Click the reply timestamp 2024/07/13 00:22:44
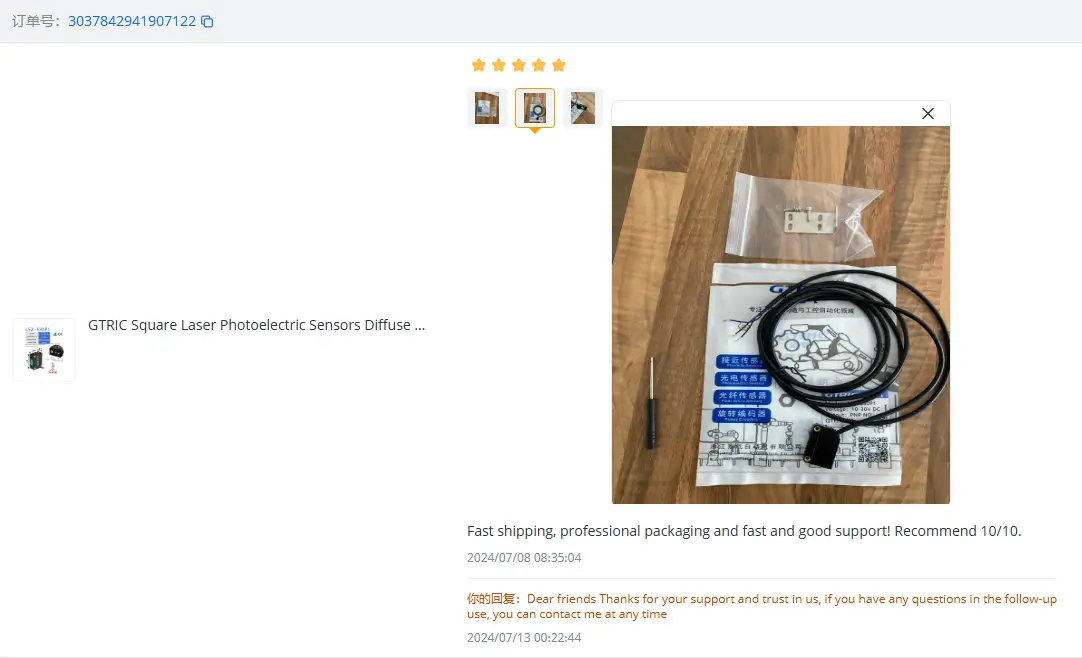This screenshot has height=658, width=1082. pos(524,637)
